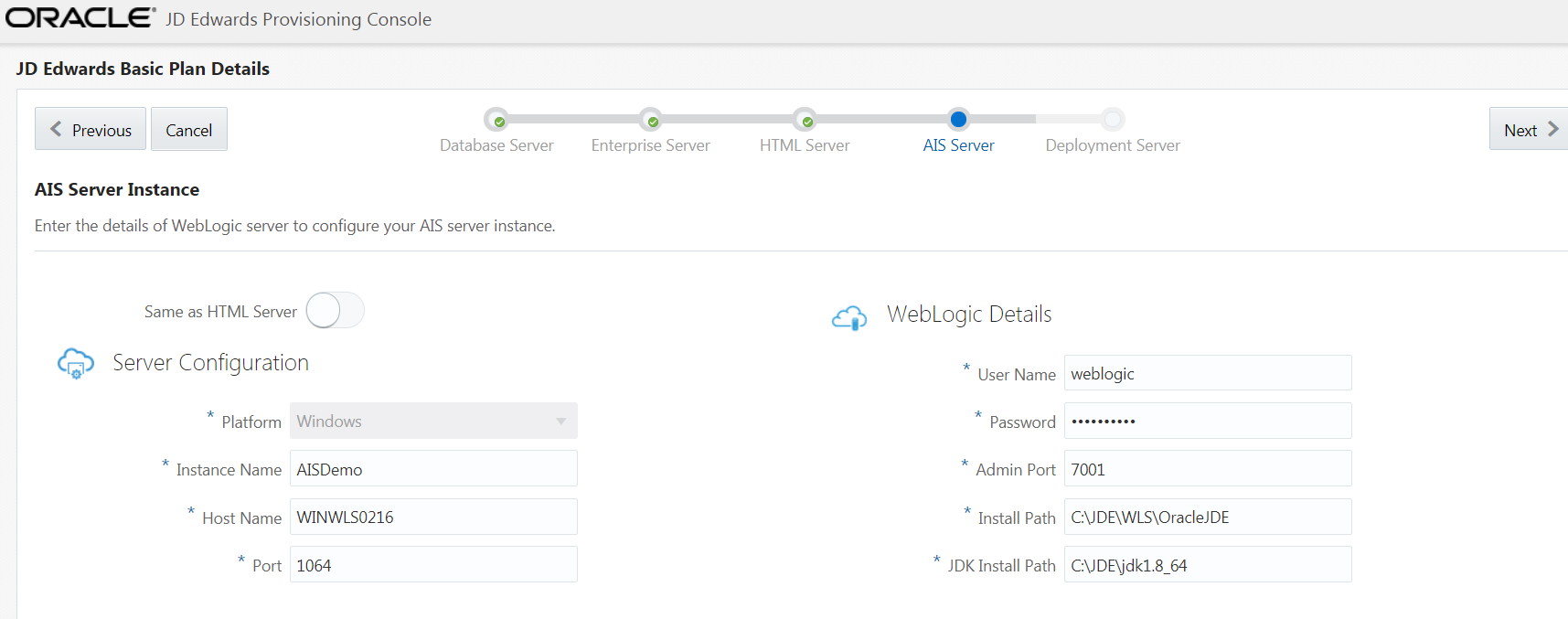Click the Database Server step circle
This screenshot has width=1568, height=619.
498,120
